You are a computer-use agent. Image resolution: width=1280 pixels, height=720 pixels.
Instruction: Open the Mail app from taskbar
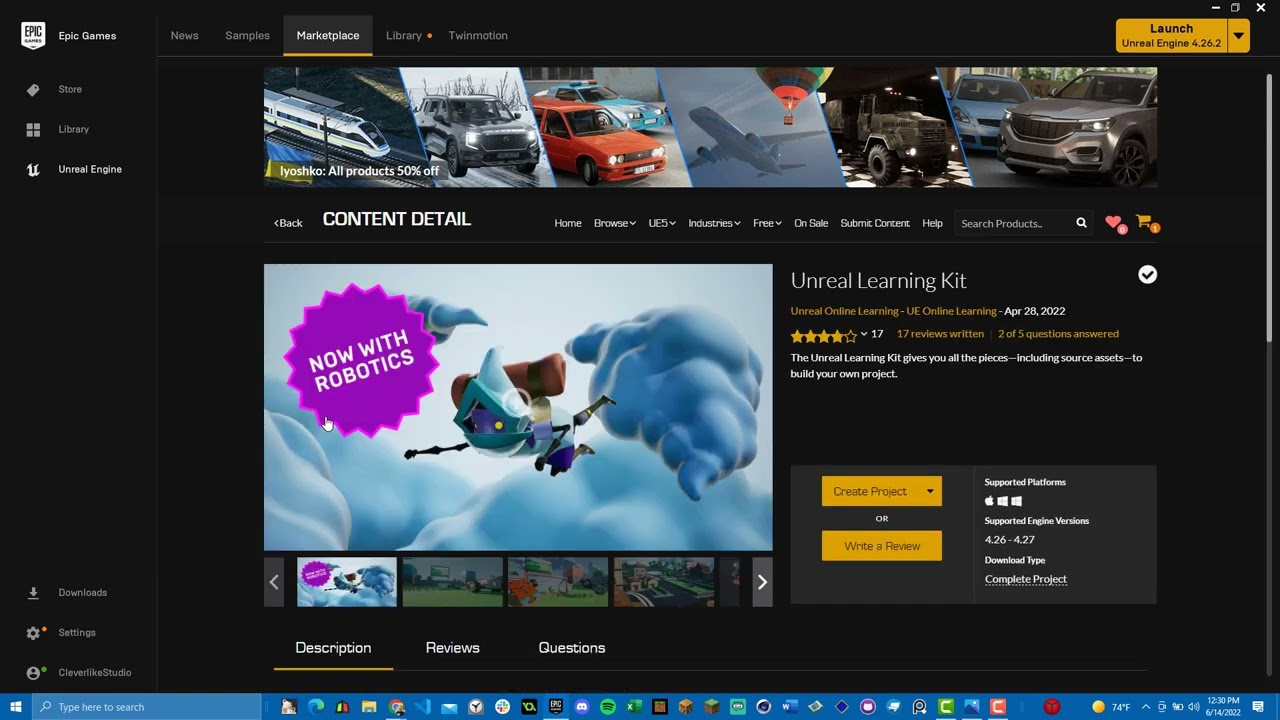click(449, 707)
